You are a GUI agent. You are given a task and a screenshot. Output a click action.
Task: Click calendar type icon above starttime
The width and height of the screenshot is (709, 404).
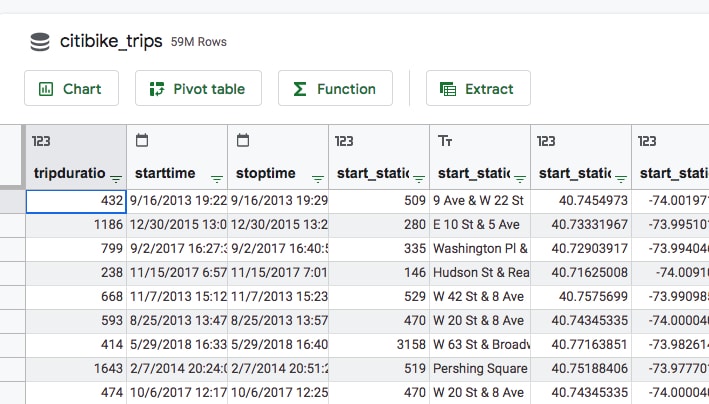pyautogui.click(x=142, y=140)
